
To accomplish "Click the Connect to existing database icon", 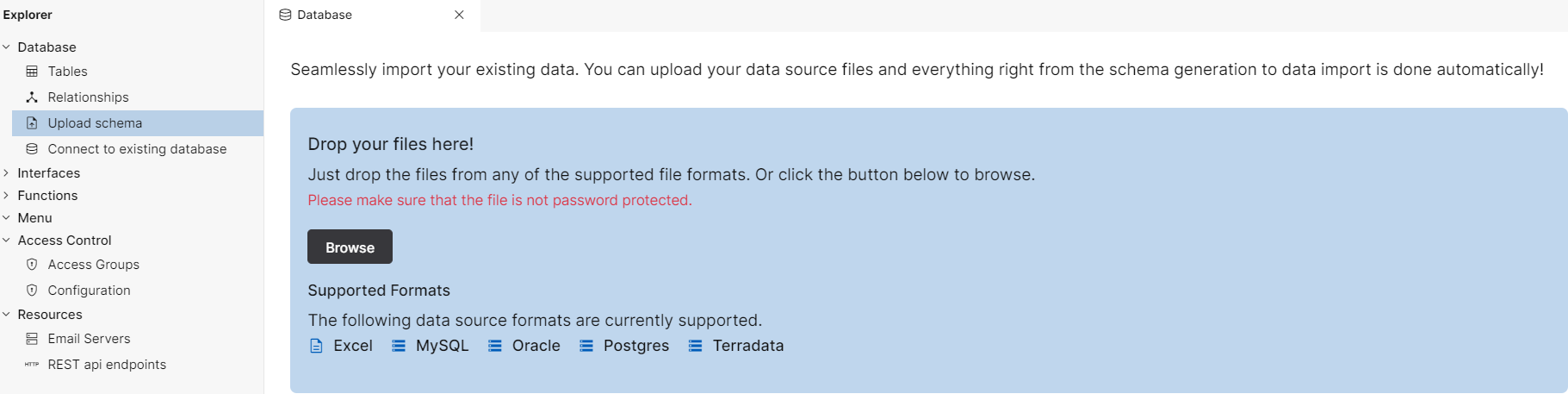I will pos(32,149).
